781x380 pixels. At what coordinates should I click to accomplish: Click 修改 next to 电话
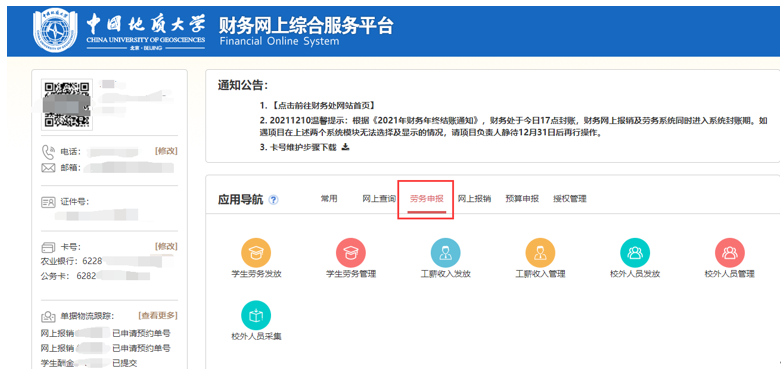tap(166, 151)
